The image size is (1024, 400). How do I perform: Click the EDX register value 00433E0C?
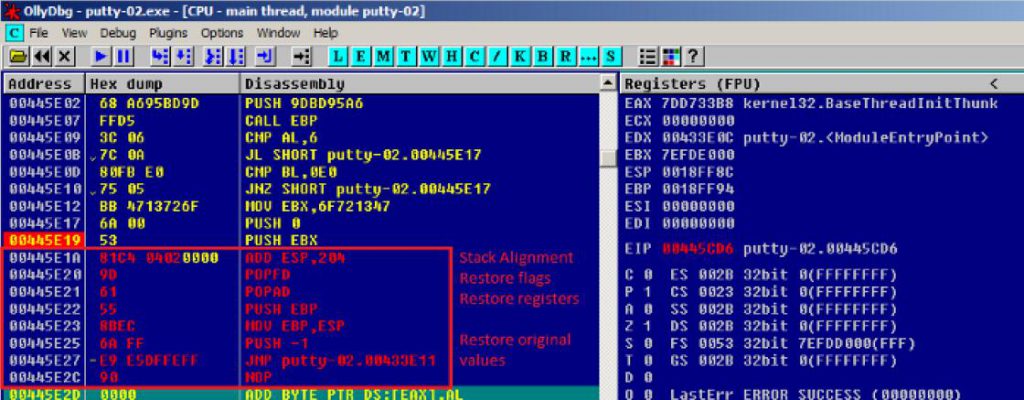tap(697, 138)
